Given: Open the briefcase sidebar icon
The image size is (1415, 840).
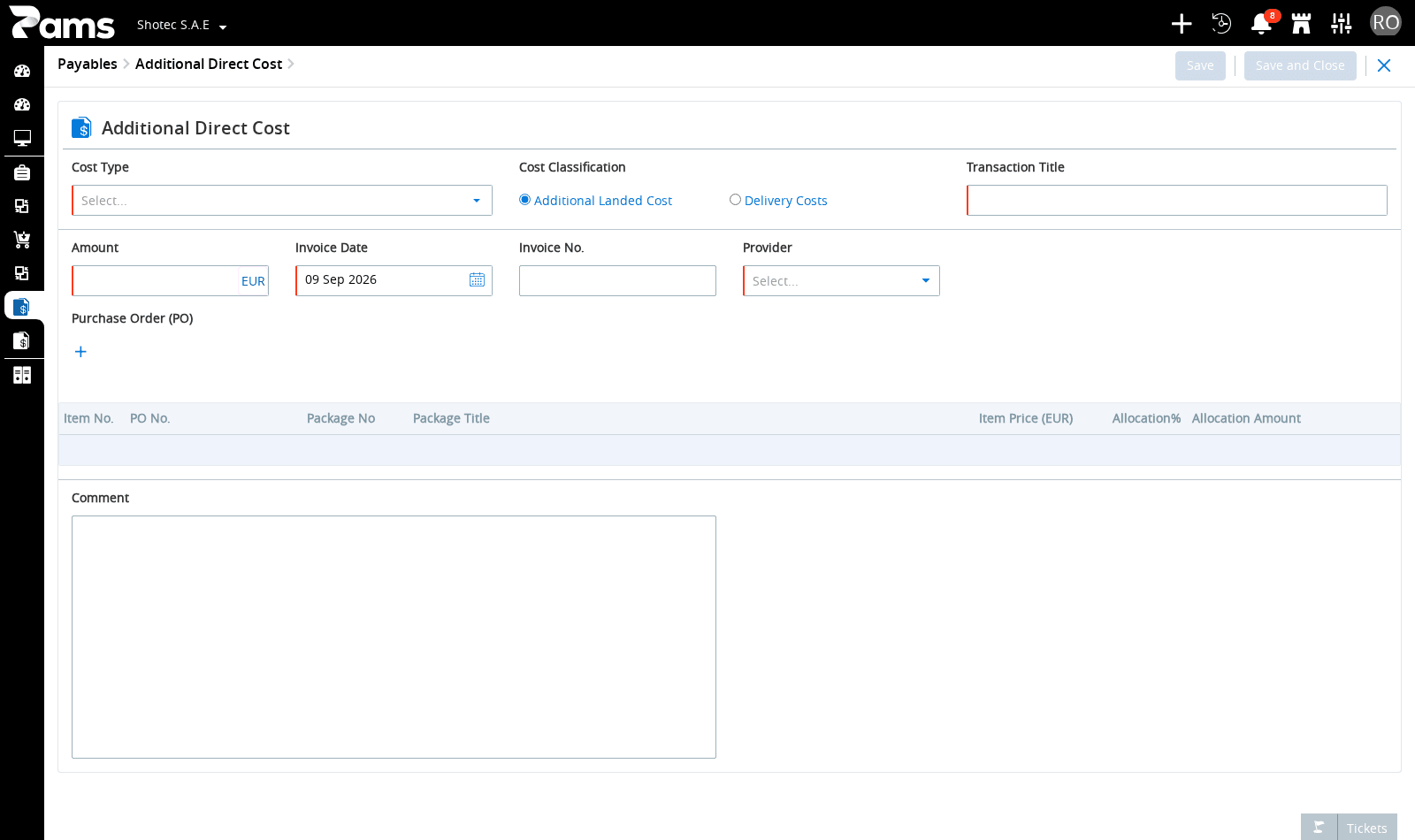Looking at the screenshot, I should pyautogui.click(x=22, y=172).
